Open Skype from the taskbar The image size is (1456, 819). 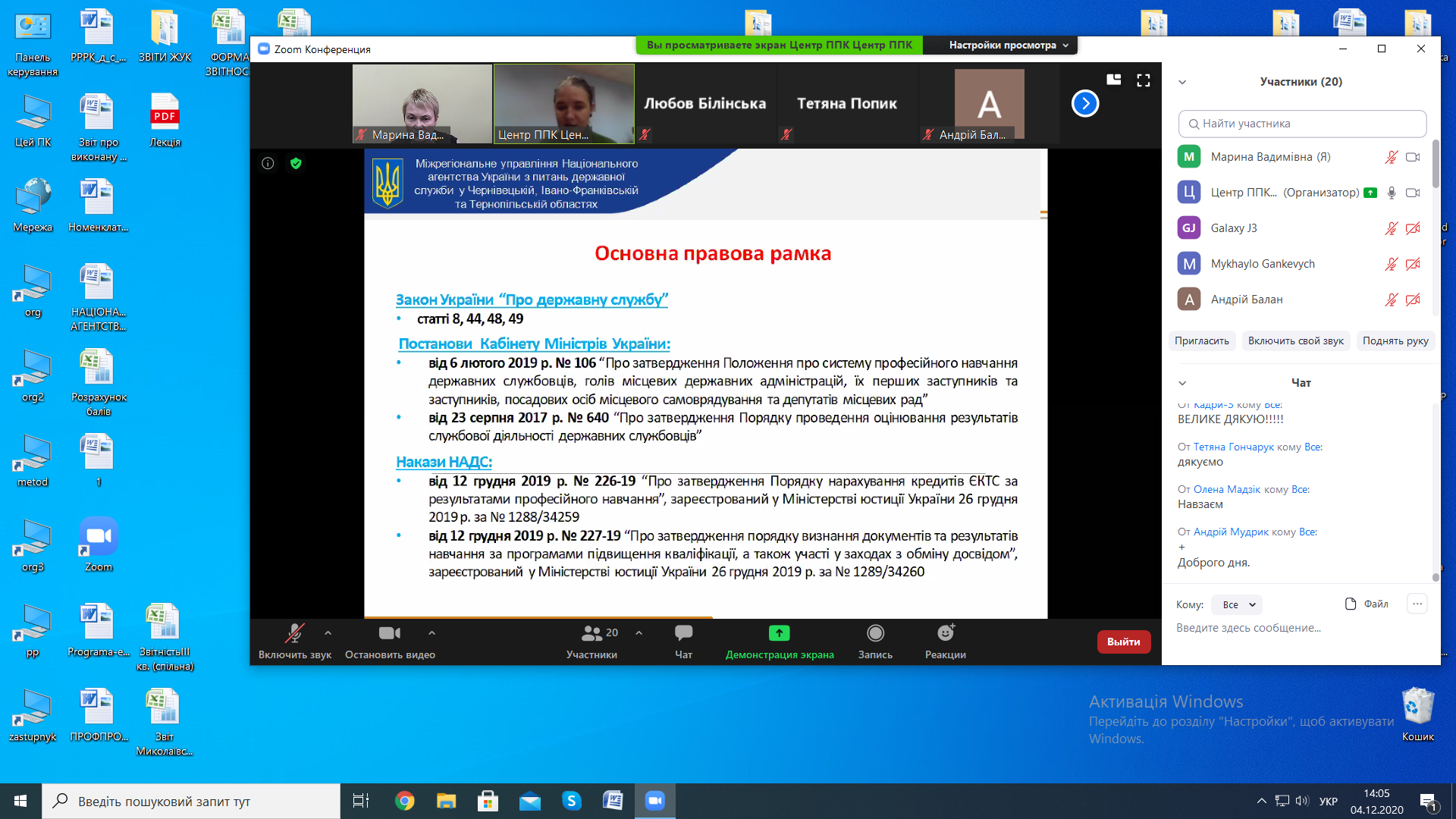pos(572,801)
